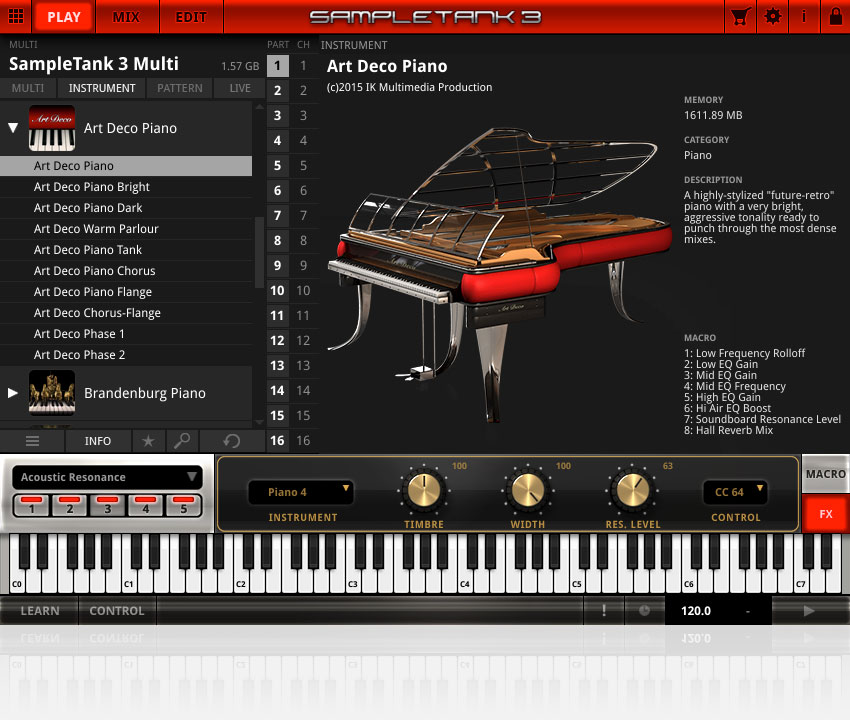Click the TIMBRE knob

pos(424,490)
